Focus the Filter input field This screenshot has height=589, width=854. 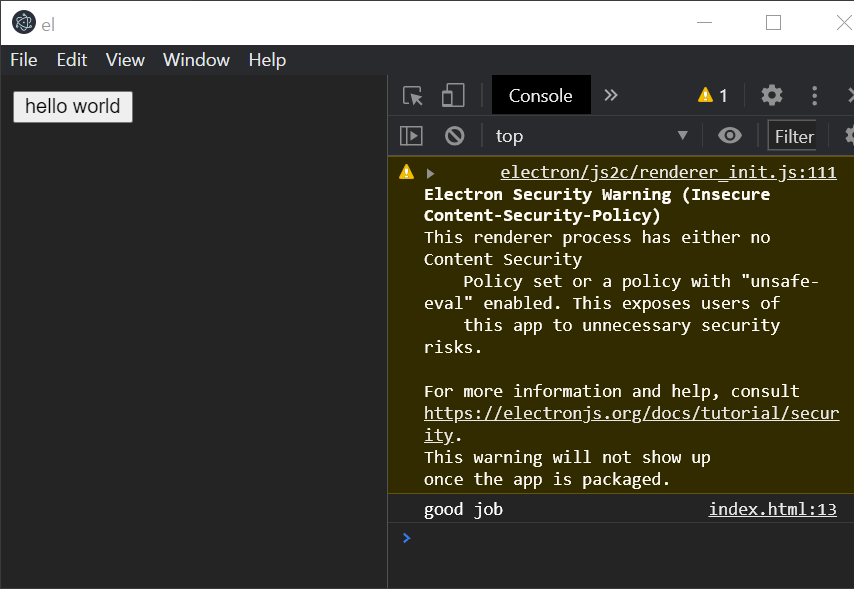tap(792, 136)
